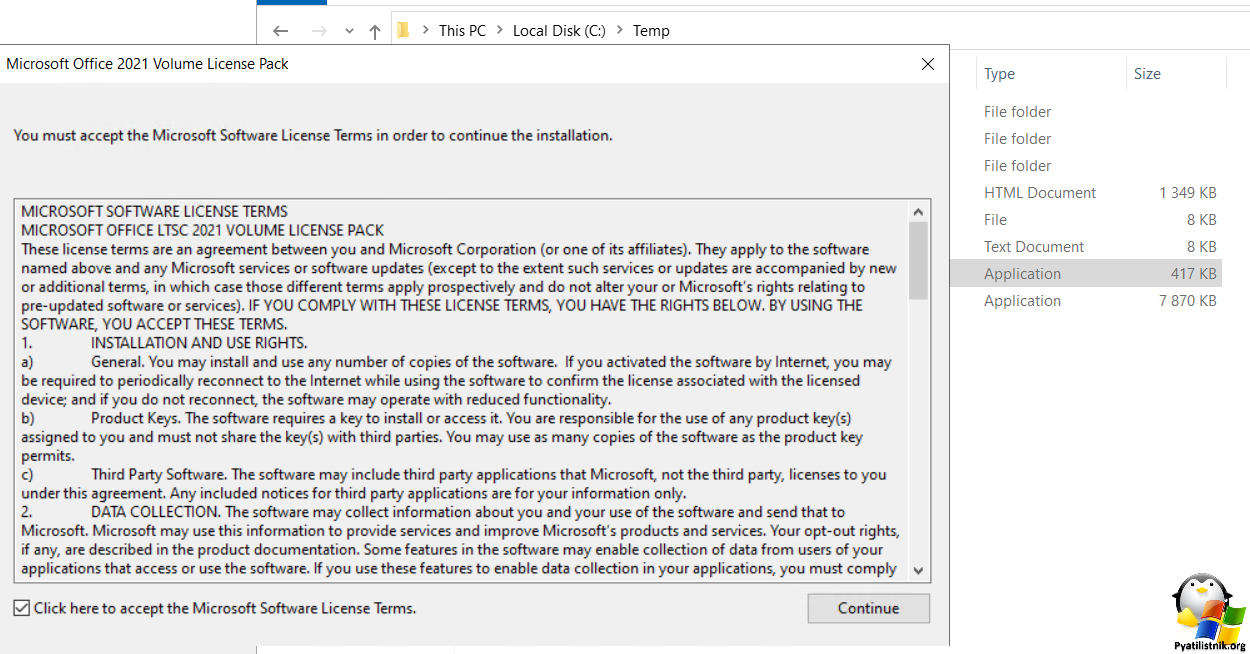Image resolution: width=1250 pixels, height=654 pixels.
Task: Click the license text scrollbar thumb
Action: click(918, 260)
